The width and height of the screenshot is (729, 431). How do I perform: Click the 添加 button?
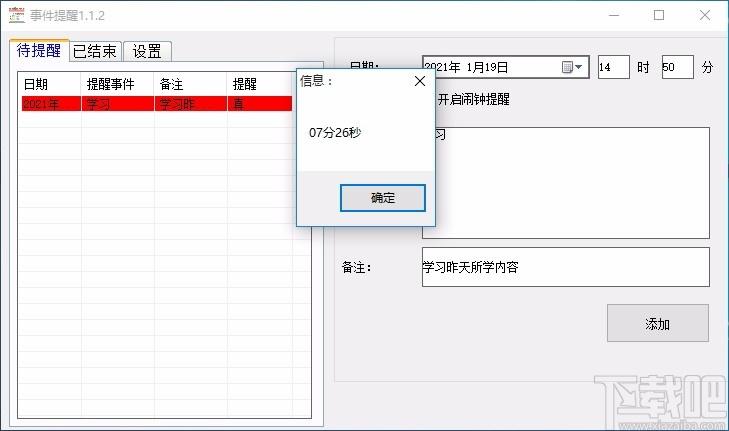coord(658,324)
